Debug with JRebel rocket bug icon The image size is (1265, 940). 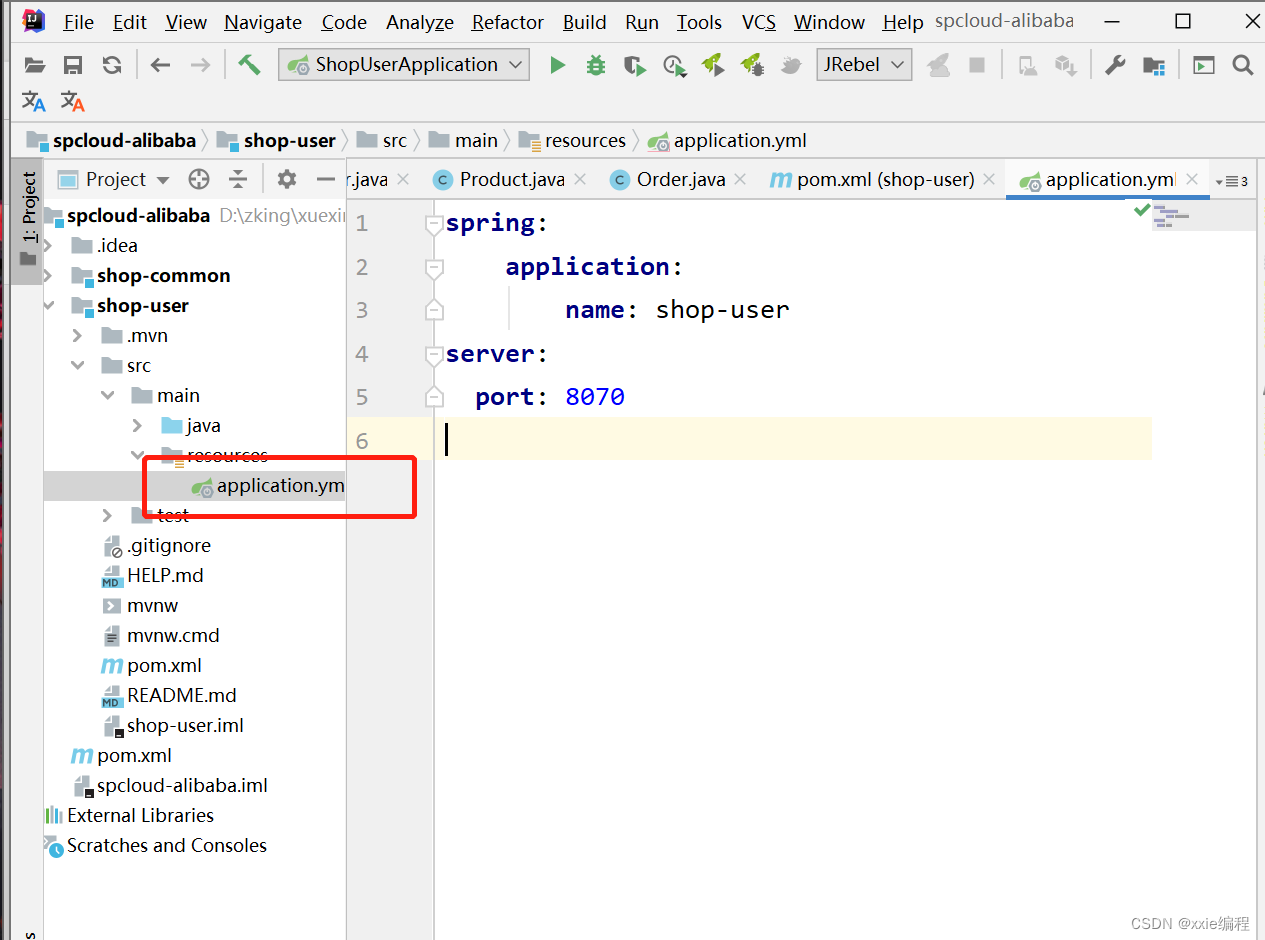pos(752,65)
